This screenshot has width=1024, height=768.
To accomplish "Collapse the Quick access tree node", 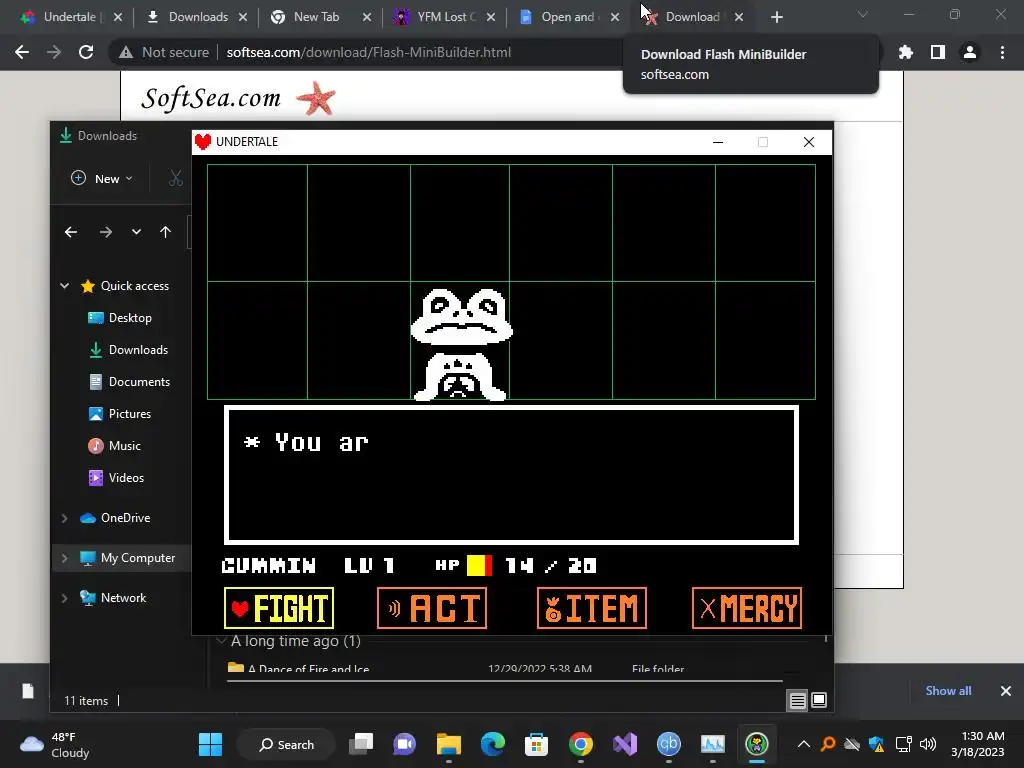I will (x=65, y=285).
